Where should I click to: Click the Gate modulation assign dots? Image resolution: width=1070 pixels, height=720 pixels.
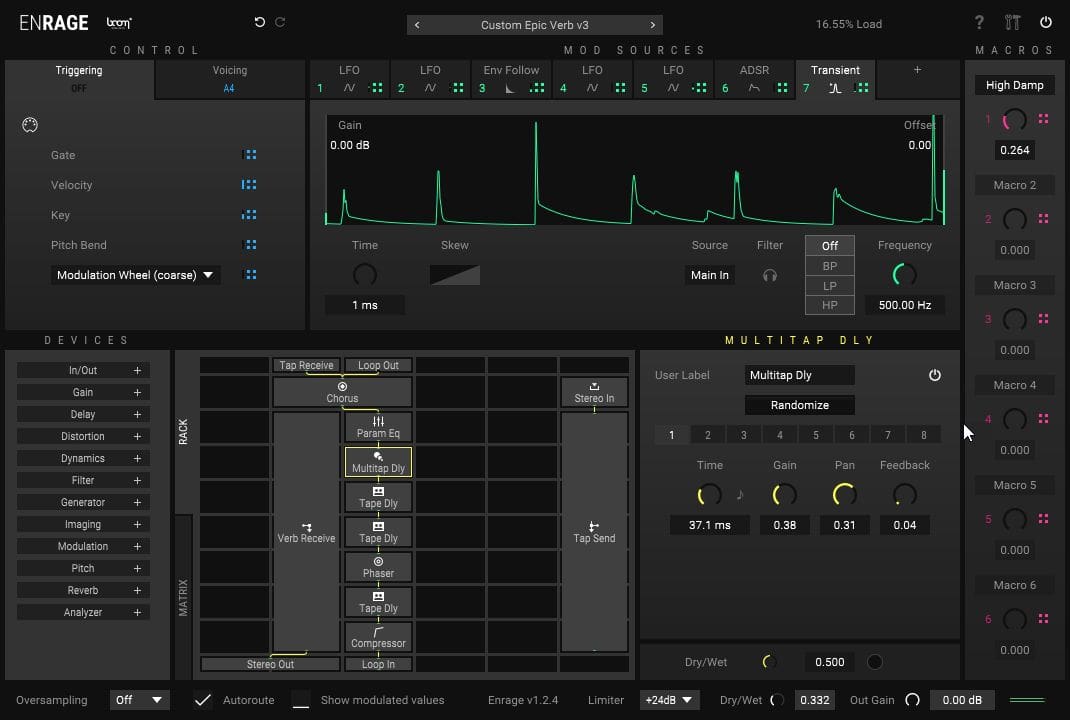[250, 155]
